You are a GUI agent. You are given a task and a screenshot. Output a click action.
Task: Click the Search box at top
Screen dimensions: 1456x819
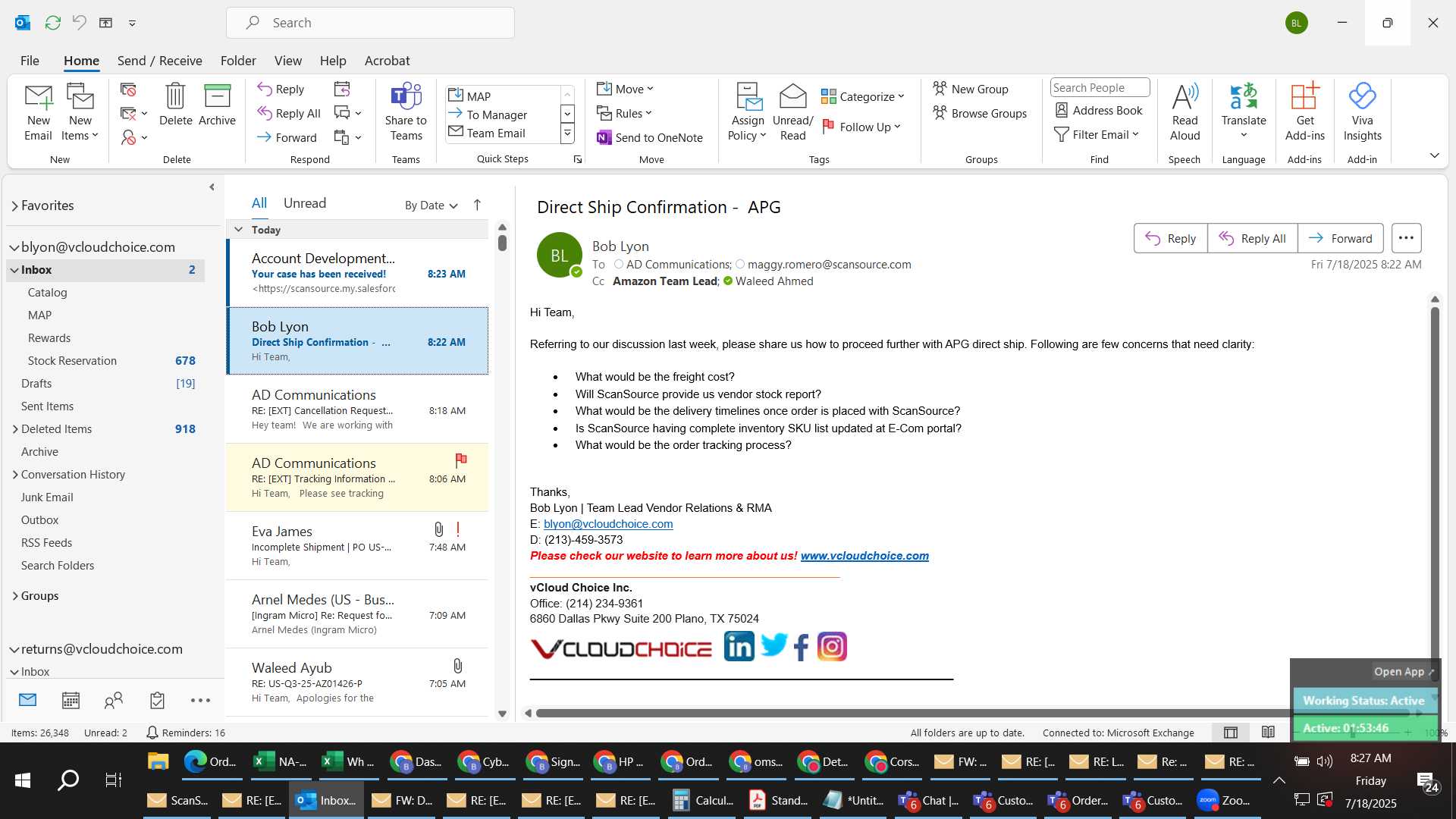pyautogui.click(x=370, y=23)
